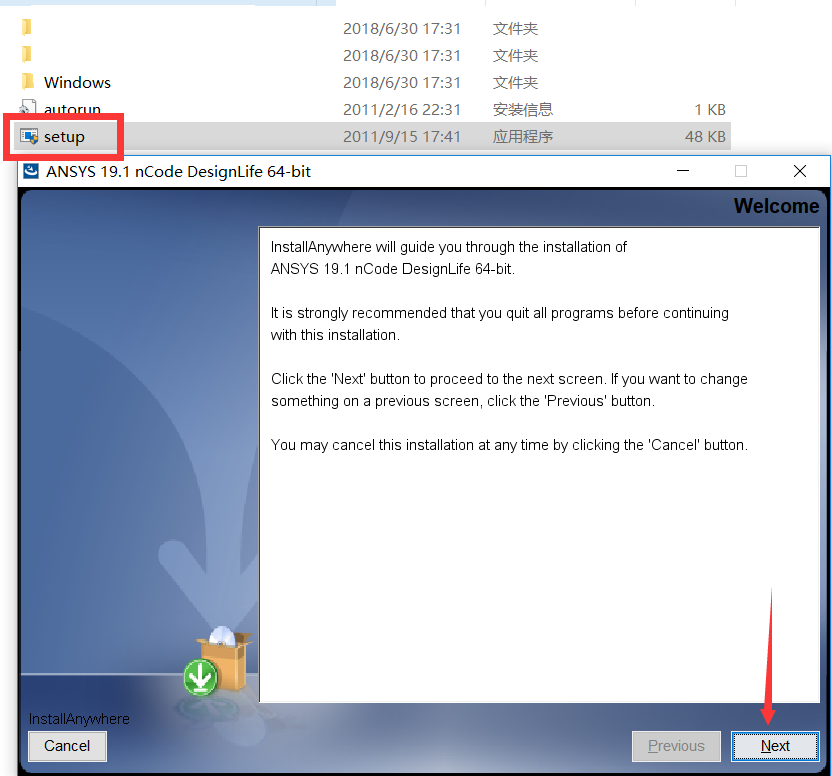
Task: Select the setup application icon
Action: click(29, 136)
